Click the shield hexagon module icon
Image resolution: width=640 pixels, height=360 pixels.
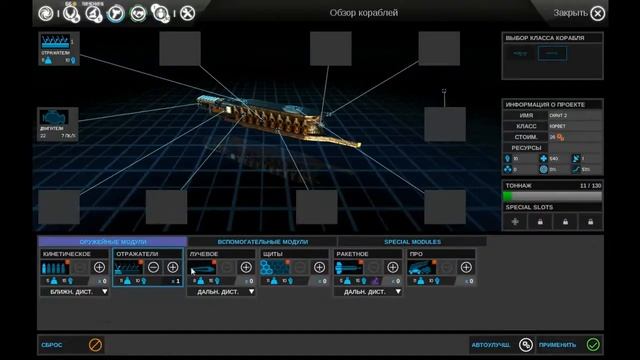coord(275,267)
